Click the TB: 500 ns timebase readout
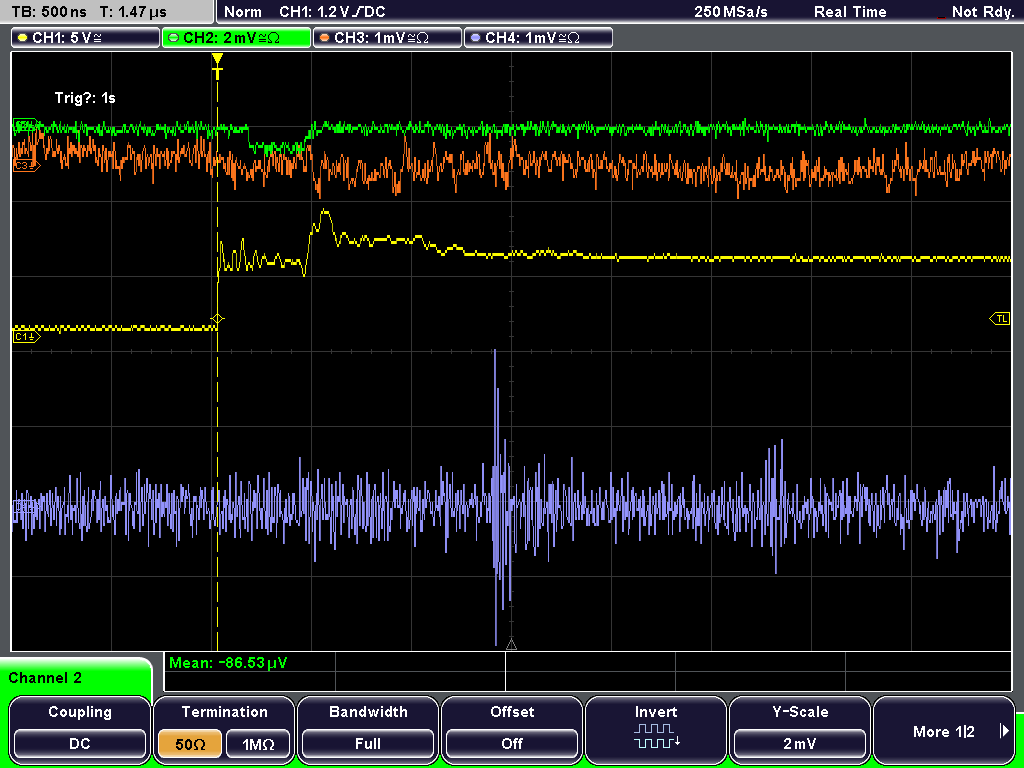This screenshot has width=1024, height=768. tap(49, 12)
